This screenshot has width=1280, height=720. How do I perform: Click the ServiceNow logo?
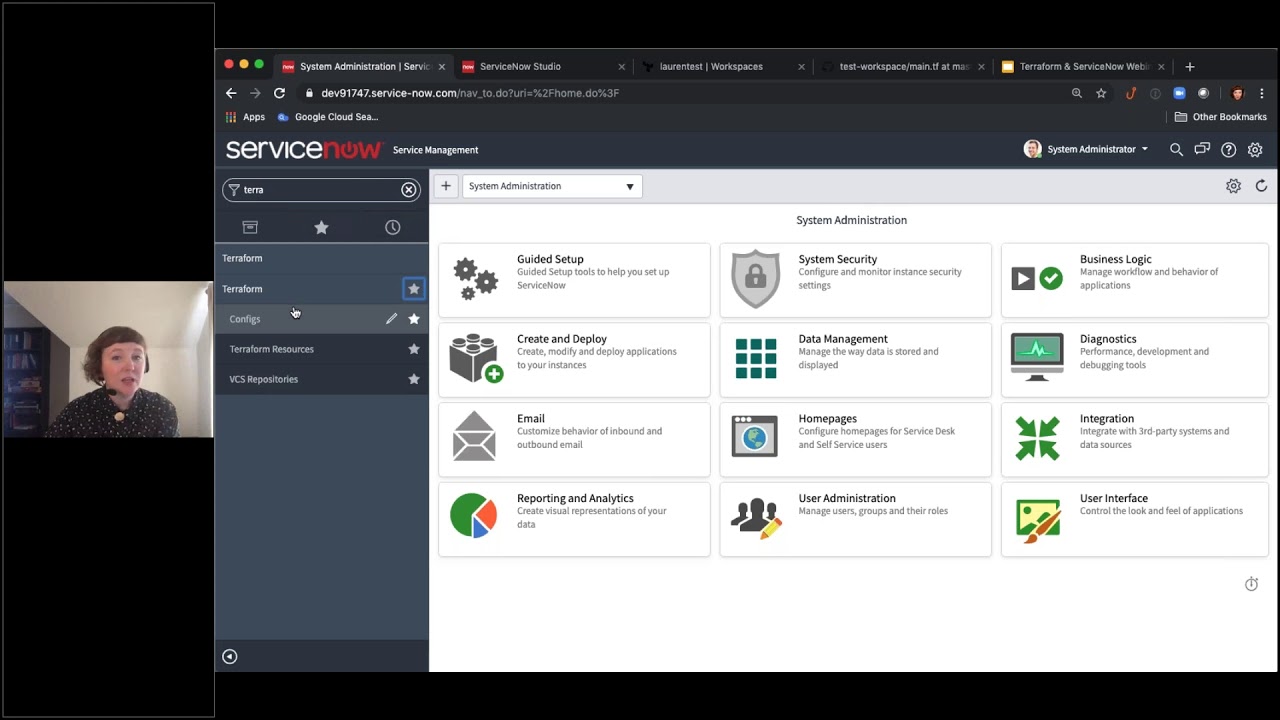tap(303, 149)
